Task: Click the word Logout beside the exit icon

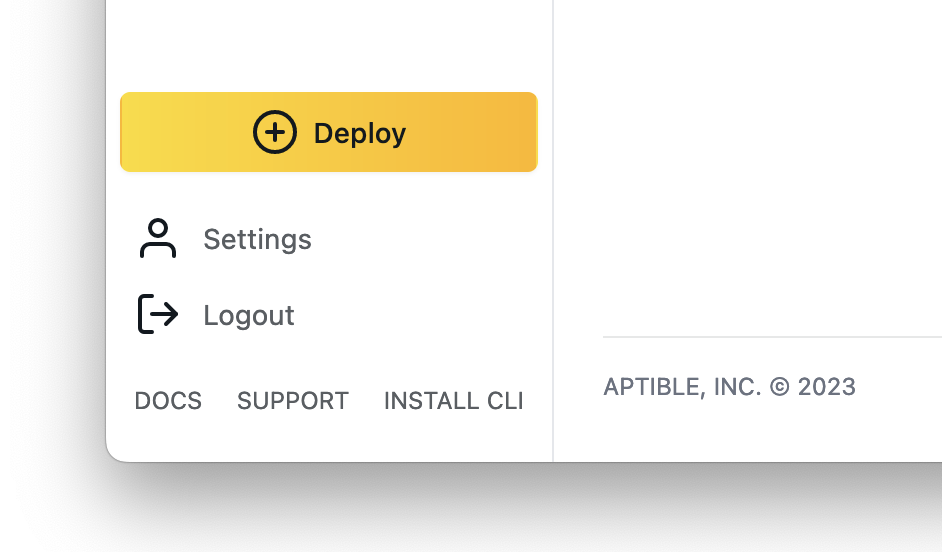Action: click(x=249, y=315)
